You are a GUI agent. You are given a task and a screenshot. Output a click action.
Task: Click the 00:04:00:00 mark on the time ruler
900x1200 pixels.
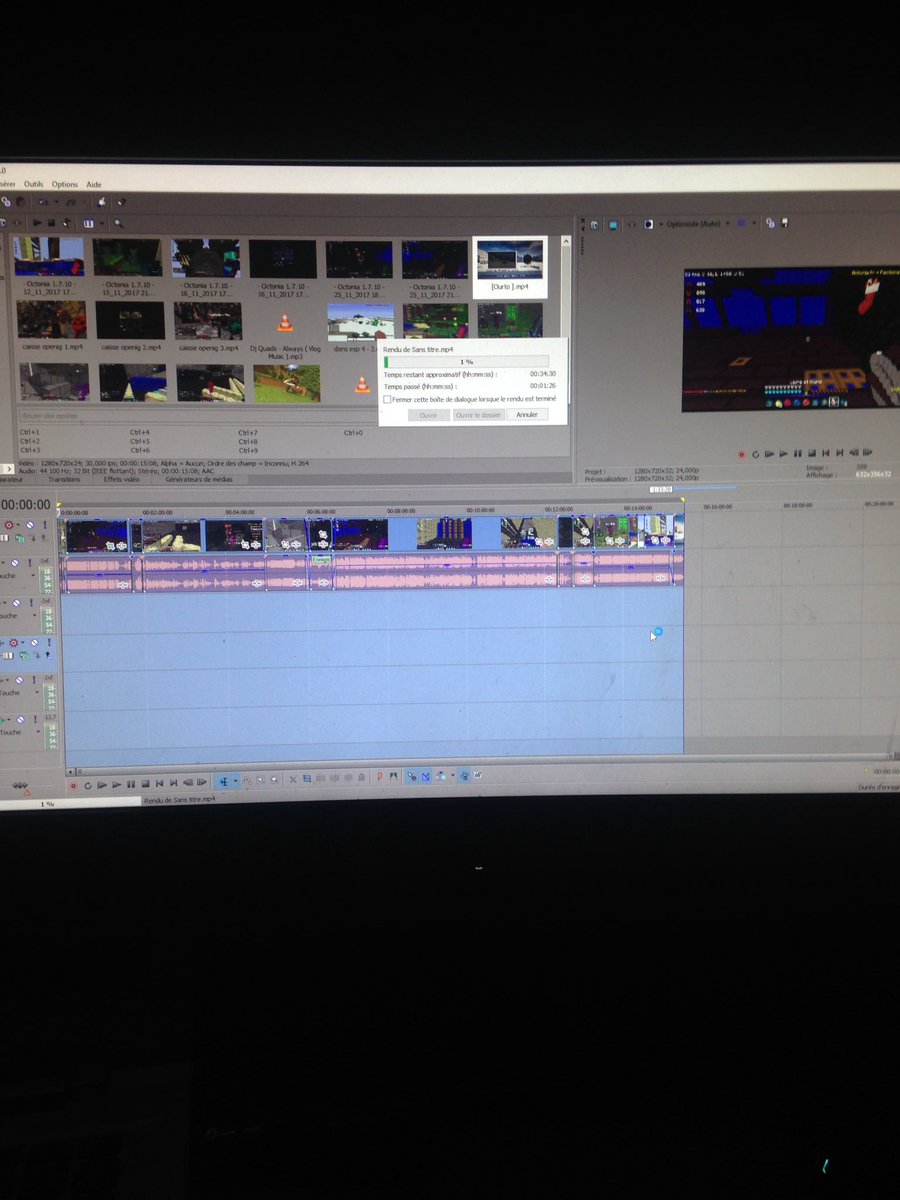point(239,511)
